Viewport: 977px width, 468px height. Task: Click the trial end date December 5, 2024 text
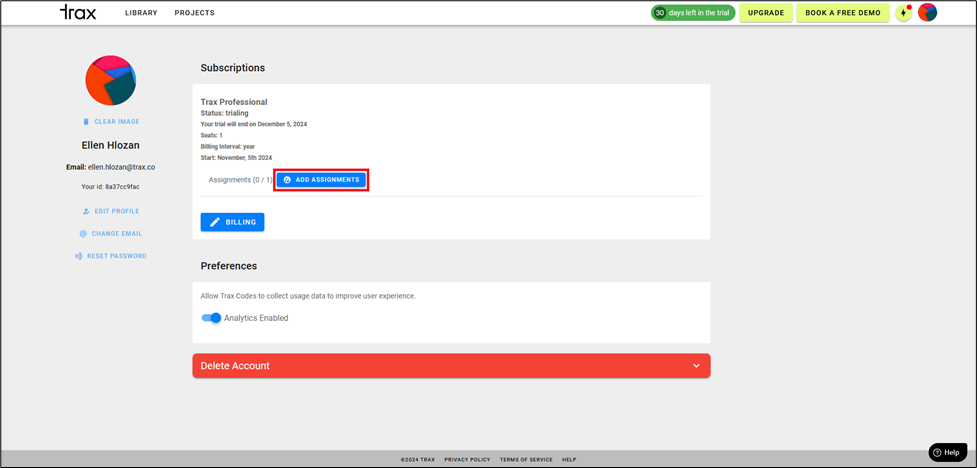coord(279,124)
